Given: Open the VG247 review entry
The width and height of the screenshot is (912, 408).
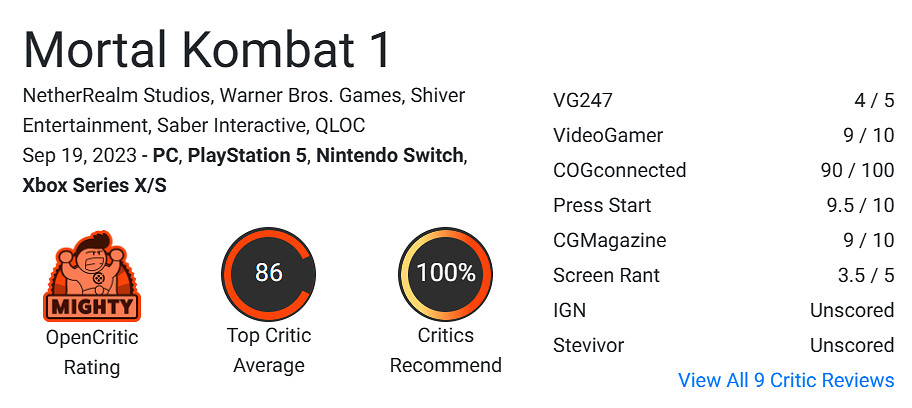Looking at the screenshot, I should pyautogui.click(x=583, y=100).
